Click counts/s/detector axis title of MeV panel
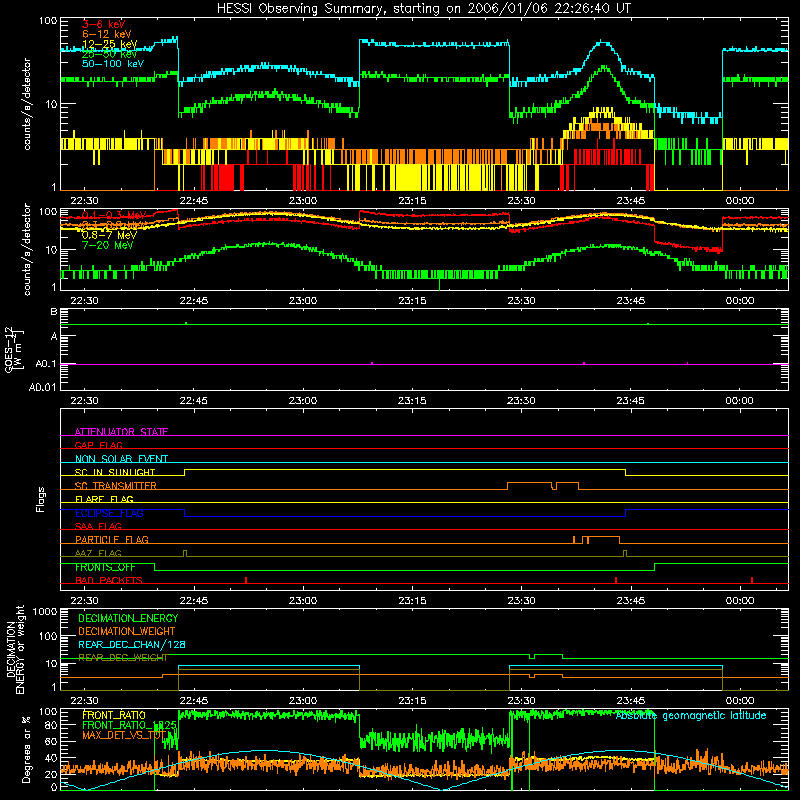The width and height of the screenshot is (800, 800). (27, 249)
